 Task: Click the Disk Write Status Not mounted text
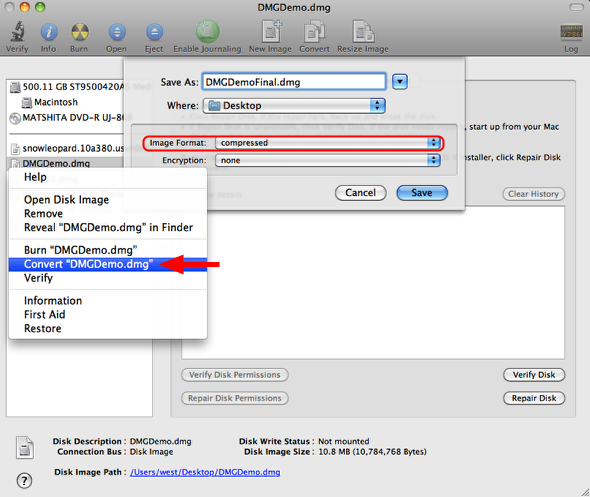(x=344, y=441)
